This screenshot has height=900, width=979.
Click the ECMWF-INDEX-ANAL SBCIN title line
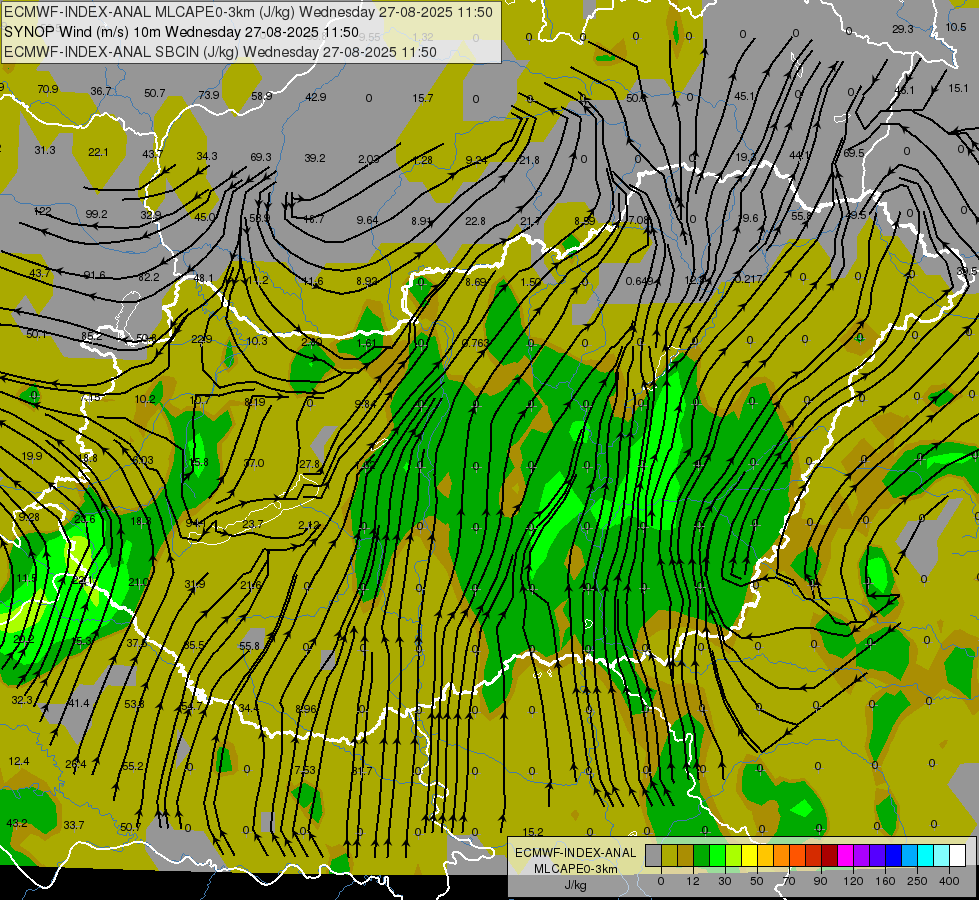[220, 52]
